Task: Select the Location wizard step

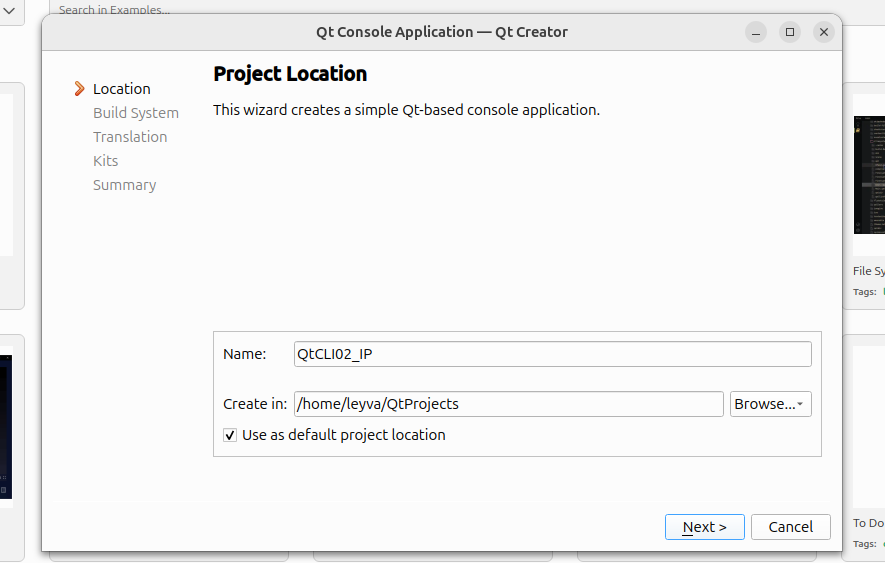Action: coord(121,89)
